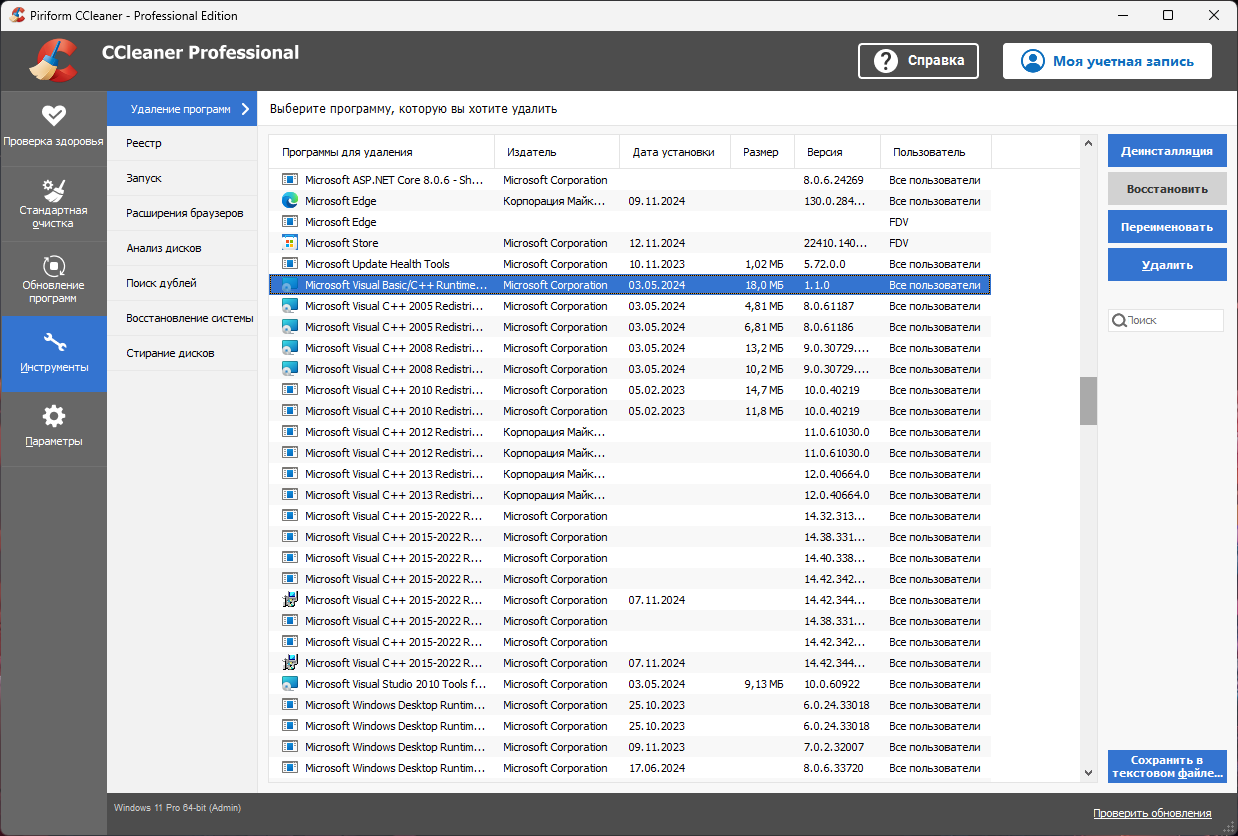The image size is (1238, 836).
Task: Open the Анализ дисков page
Action: 182,248
